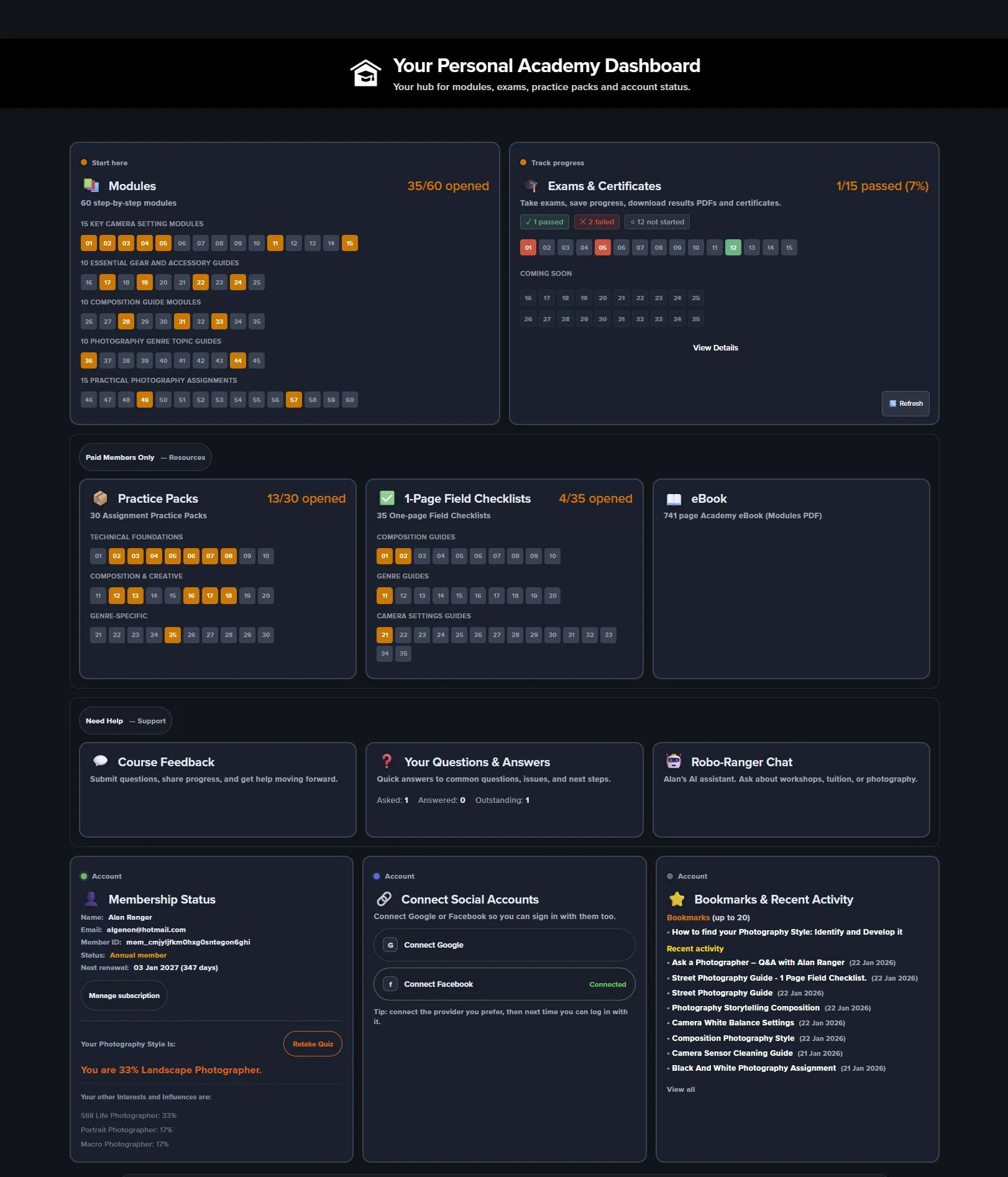Filter exams by 2 failed chip
The width and height of the screenshot is (1008, 1177).
(597, 222)
